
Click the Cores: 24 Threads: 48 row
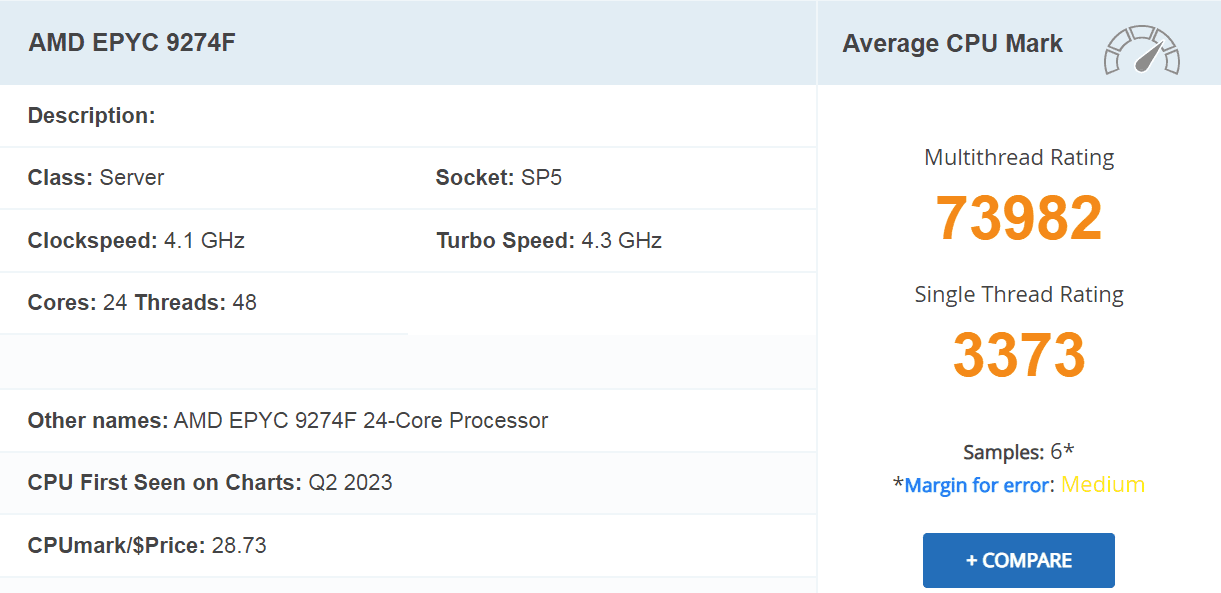(x=142, y=303)
